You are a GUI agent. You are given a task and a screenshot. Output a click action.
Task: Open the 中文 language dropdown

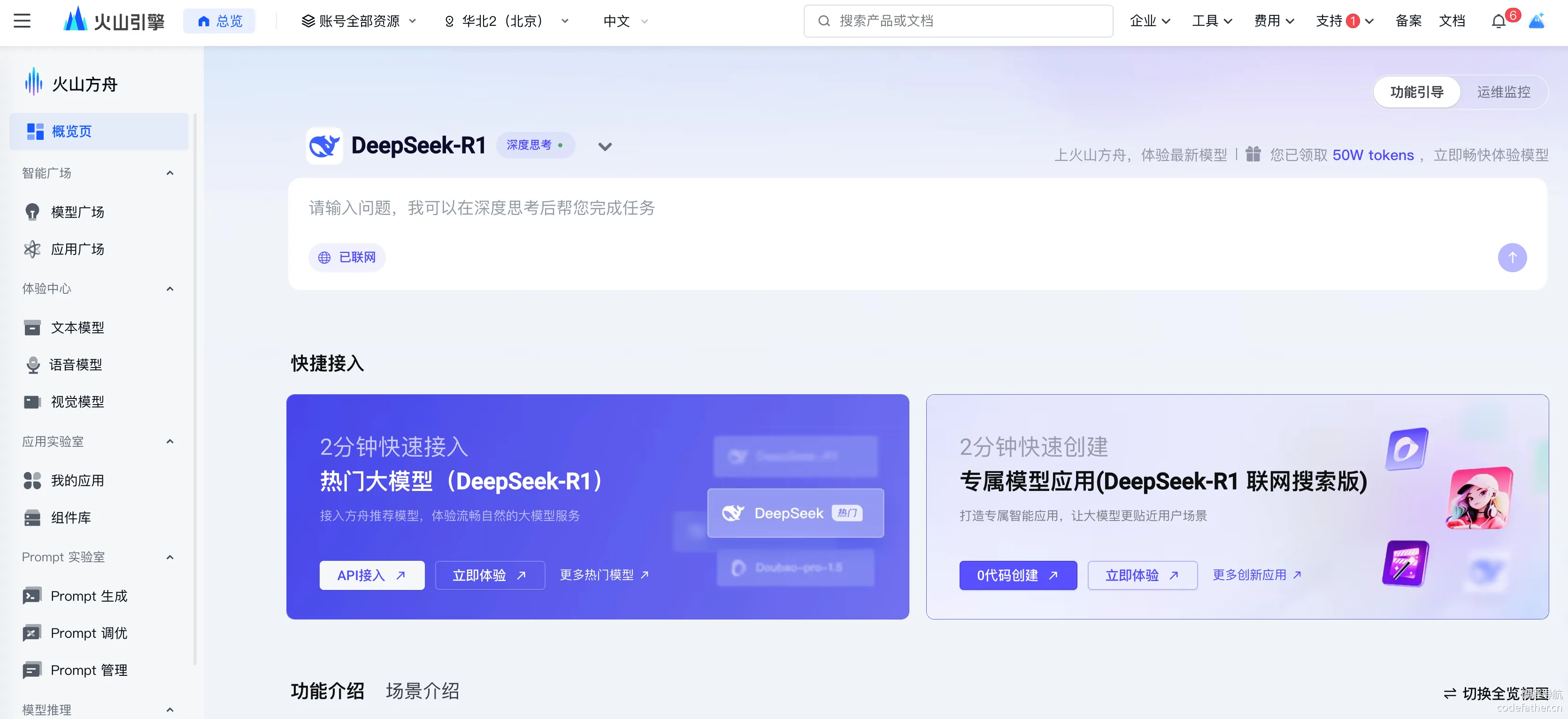point(626,21)
